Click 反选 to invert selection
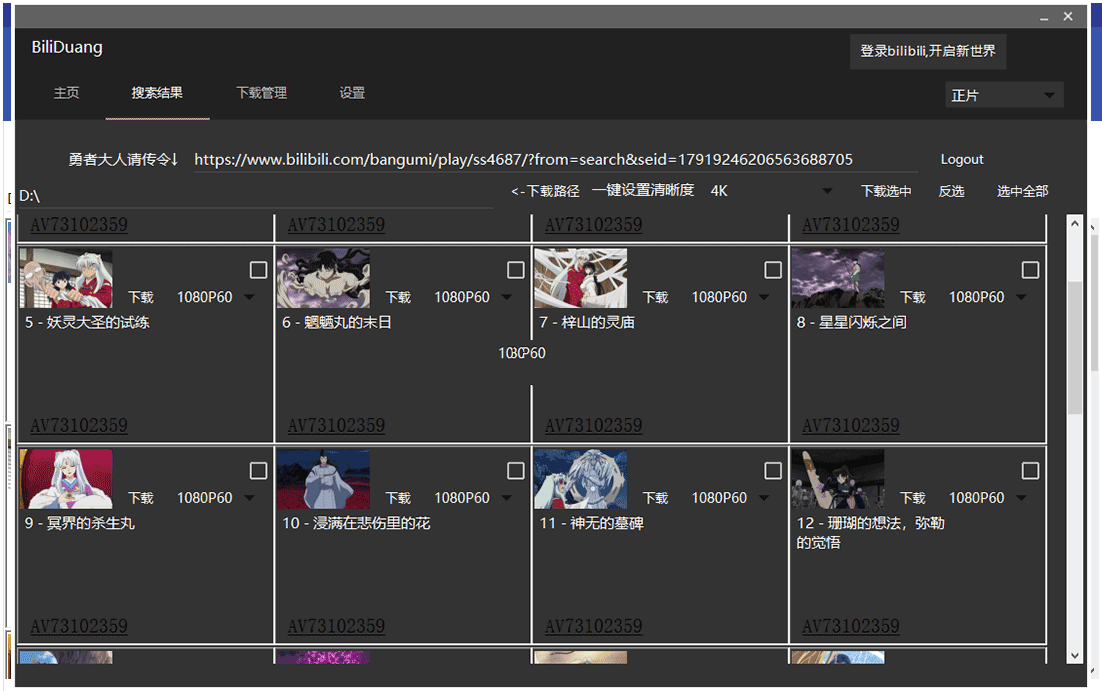The height and width of the screenshot is (691, 1102). [952, 191]
